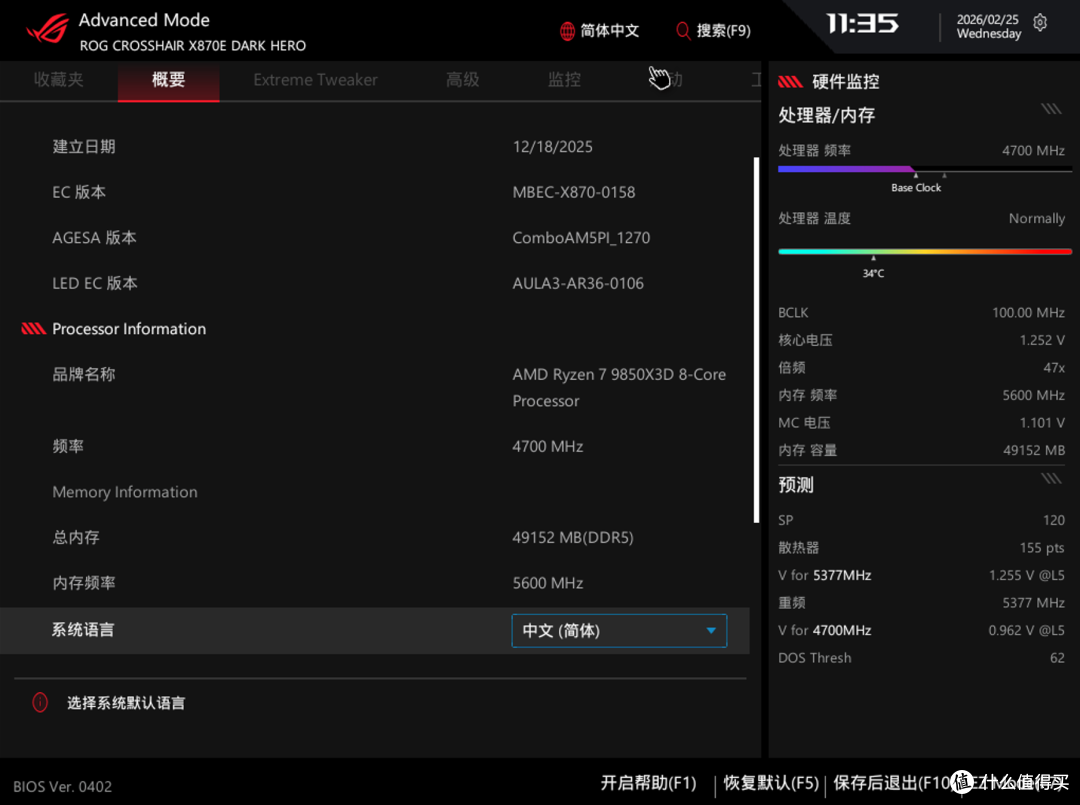
Task: Click the MC 电压 1.101 V value
Action: 1042,423
